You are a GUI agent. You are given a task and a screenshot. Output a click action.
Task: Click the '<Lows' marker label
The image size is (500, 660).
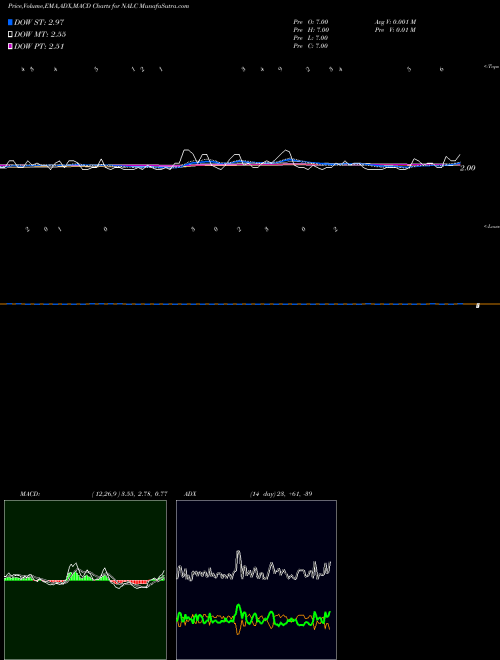click(x=492, y=226)
